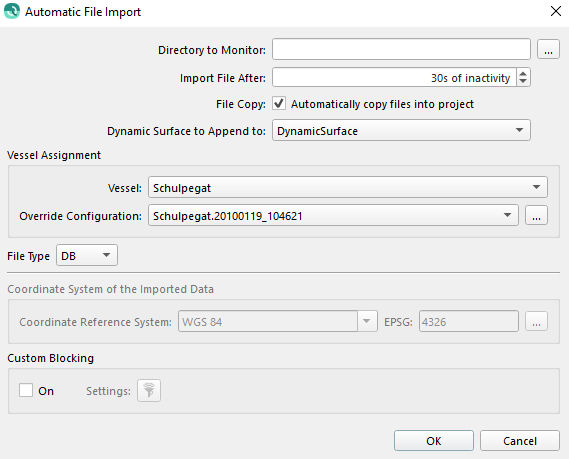
Task: Click the Import File After inactivity field
Action: pos(394,77)
